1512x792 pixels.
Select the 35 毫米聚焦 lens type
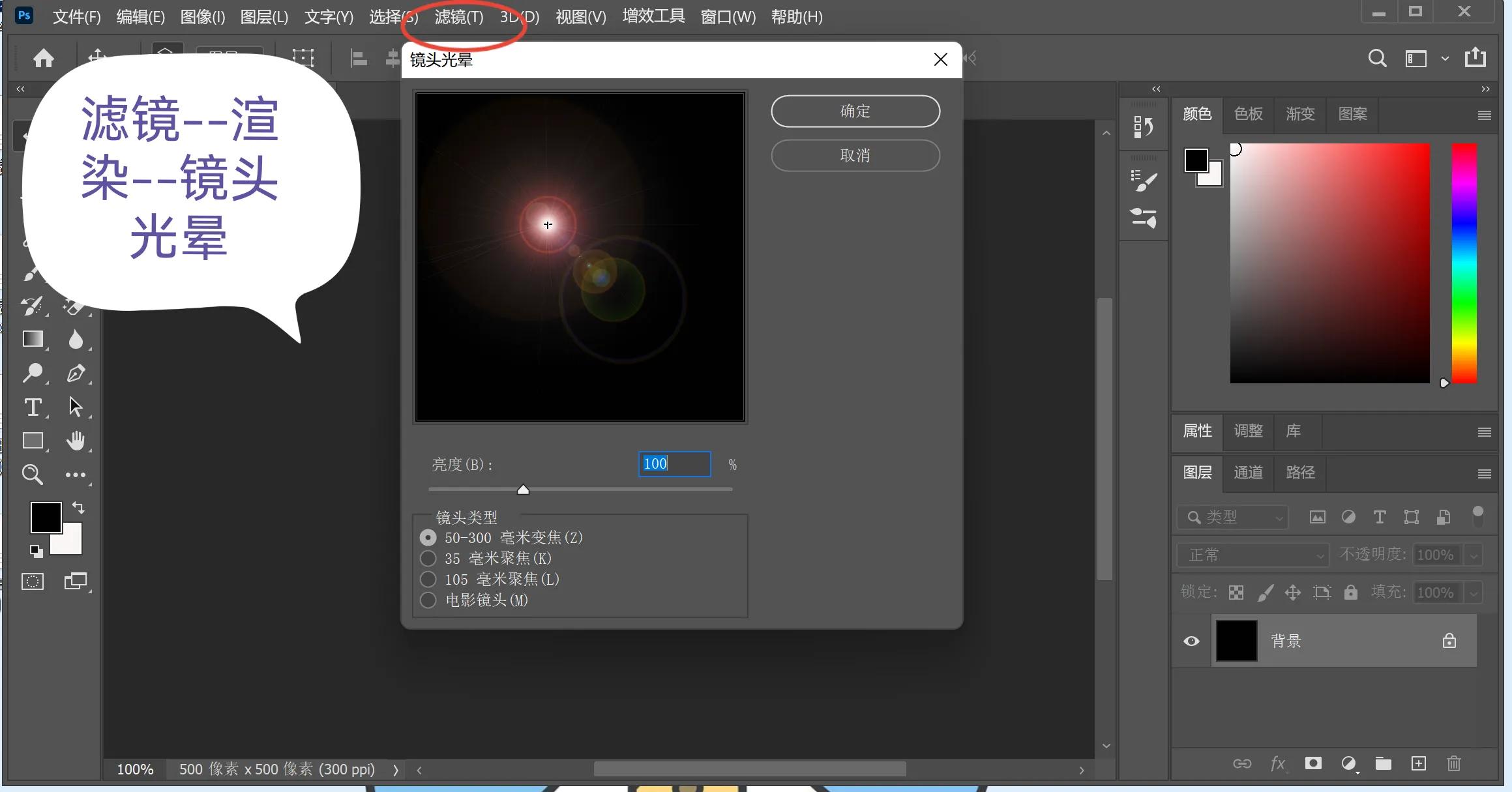click(428, 558)
